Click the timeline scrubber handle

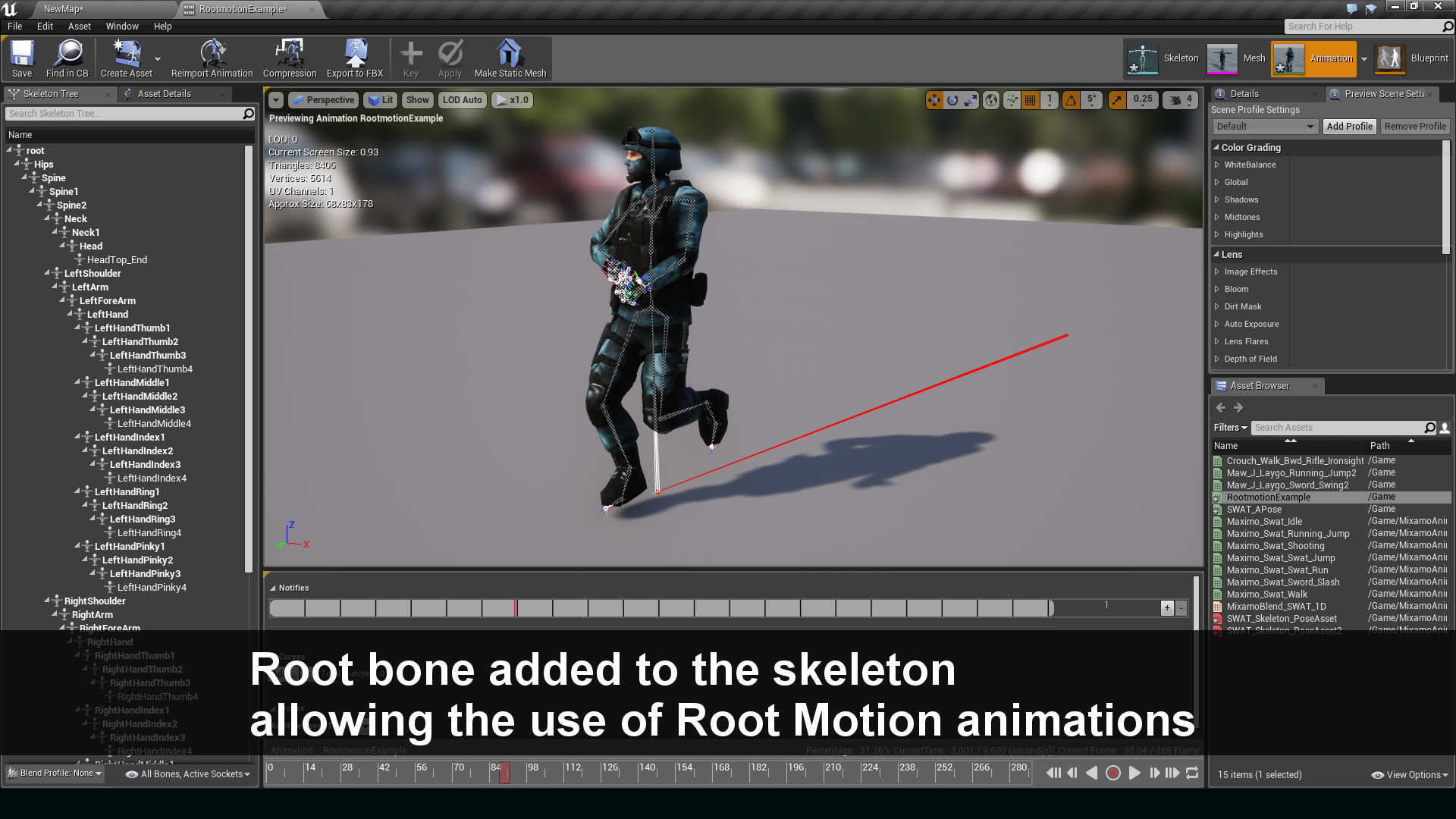pyautogui.click(x=504, y=773)
